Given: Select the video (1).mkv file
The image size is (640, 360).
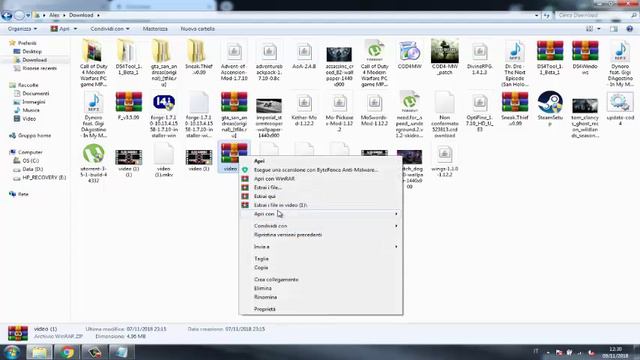Looking at the screenshot, I should [x=164, y=154].
